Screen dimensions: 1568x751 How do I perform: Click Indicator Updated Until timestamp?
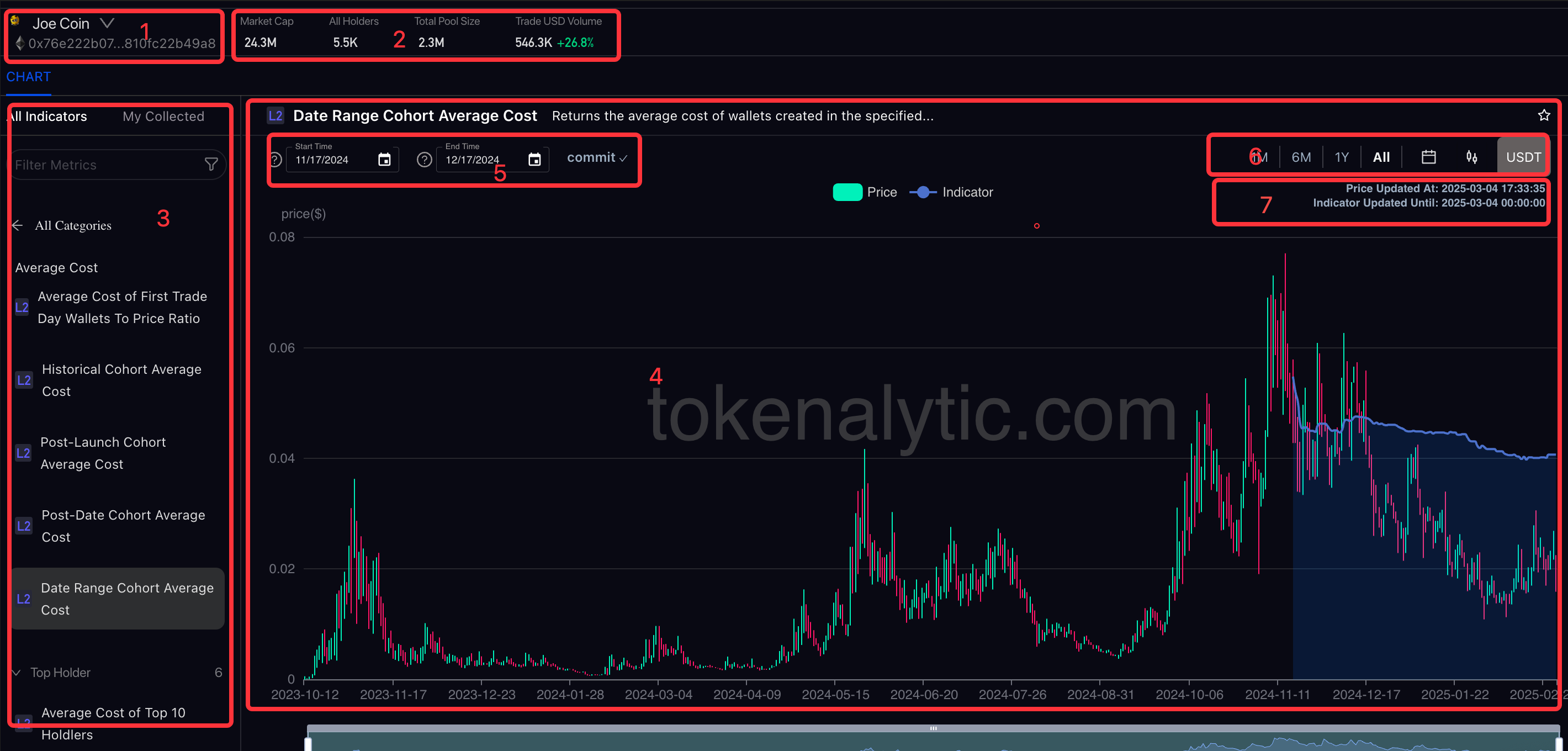[1429, 203]
